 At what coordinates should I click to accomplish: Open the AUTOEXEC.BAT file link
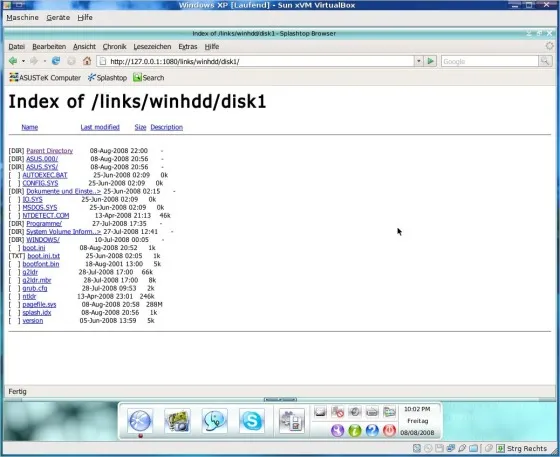45,175
